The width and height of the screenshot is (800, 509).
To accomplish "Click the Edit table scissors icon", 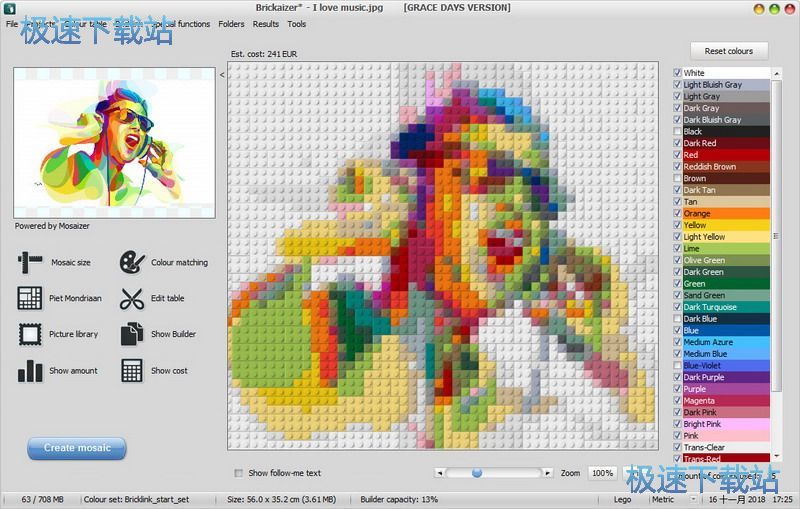I will click(132, 298).
